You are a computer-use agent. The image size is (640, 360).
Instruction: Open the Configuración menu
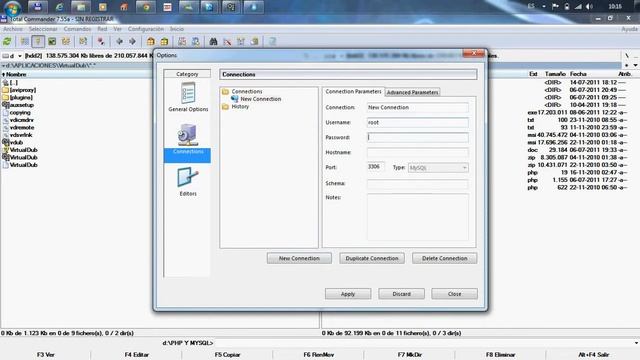coord(146,29)
